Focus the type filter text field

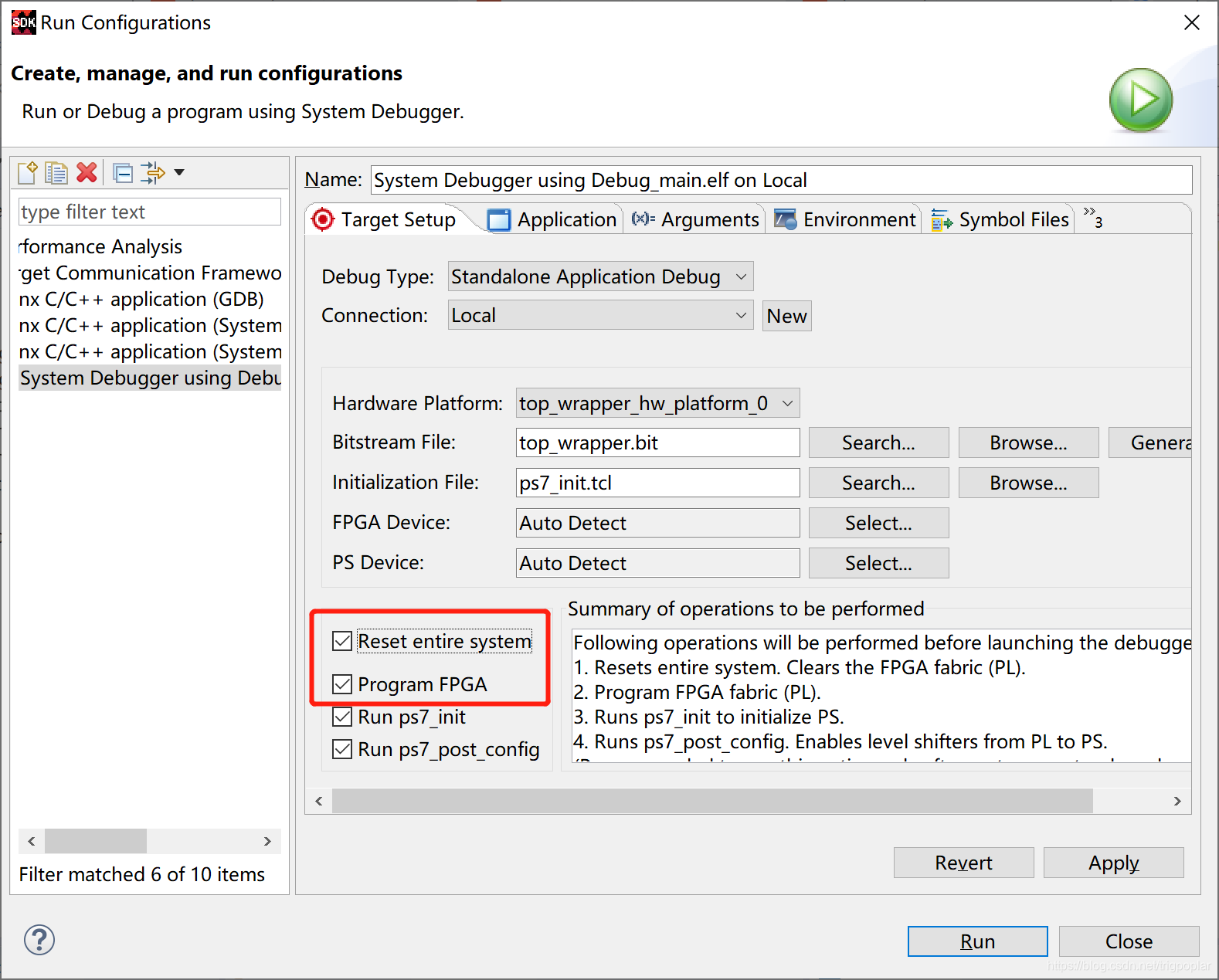pos(149,212)
